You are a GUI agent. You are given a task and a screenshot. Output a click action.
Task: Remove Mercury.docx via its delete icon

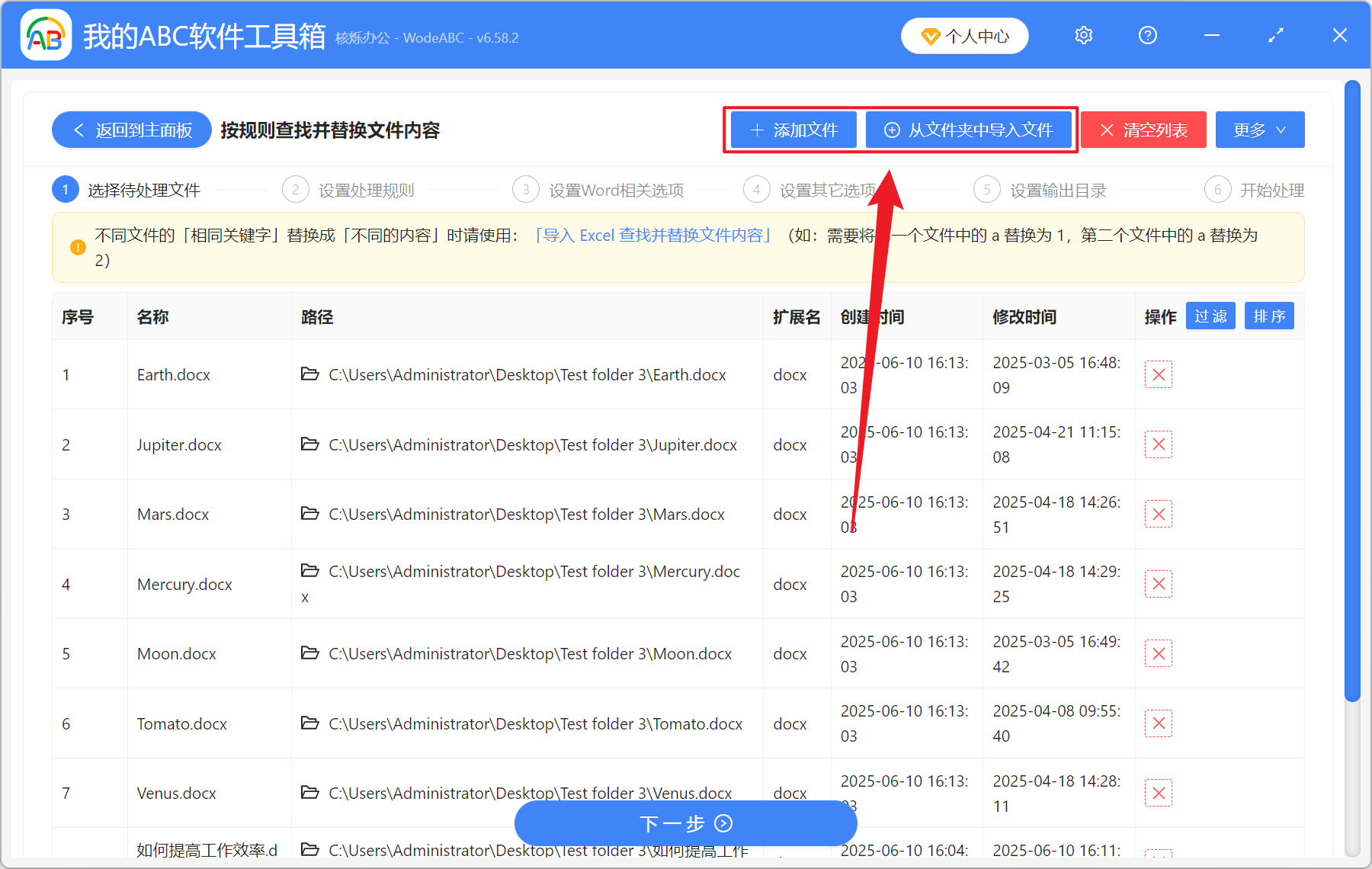coord(1158,583)
